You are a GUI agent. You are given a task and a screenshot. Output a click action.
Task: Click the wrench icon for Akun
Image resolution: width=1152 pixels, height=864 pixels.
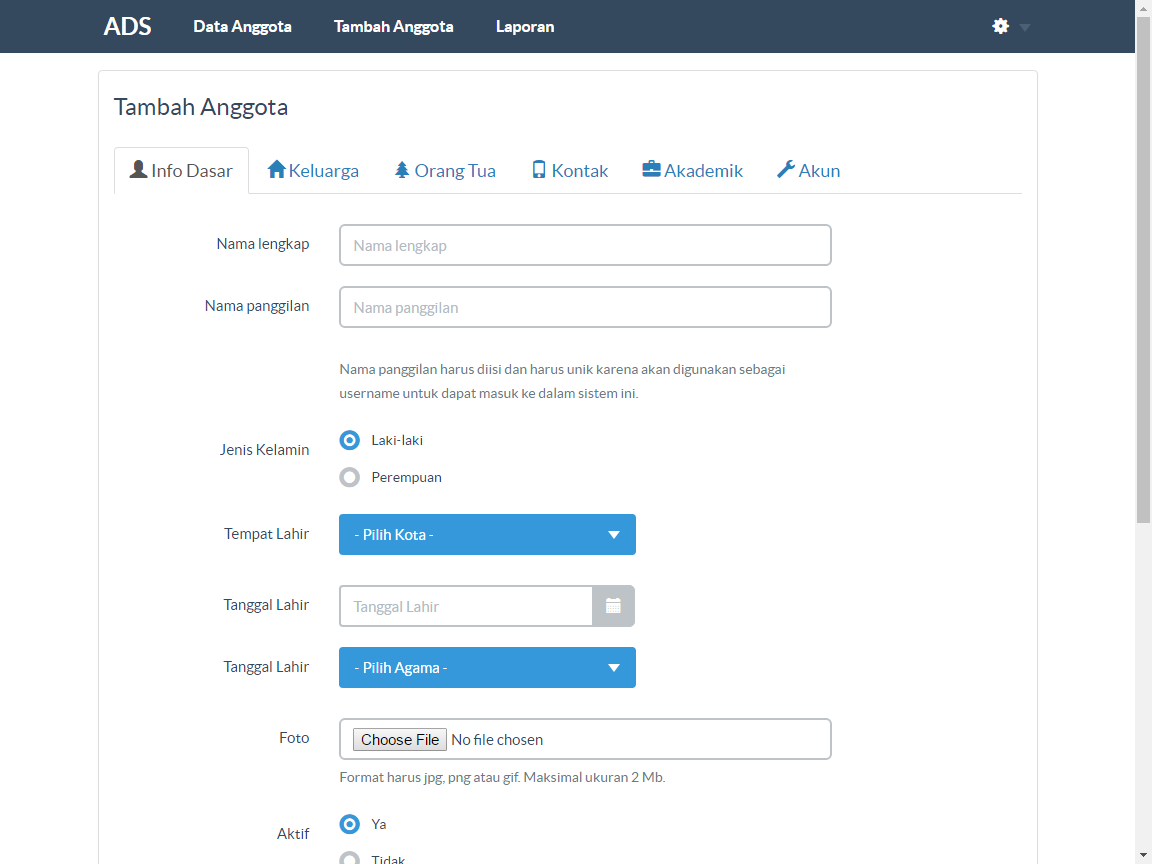tap(786, 170)
